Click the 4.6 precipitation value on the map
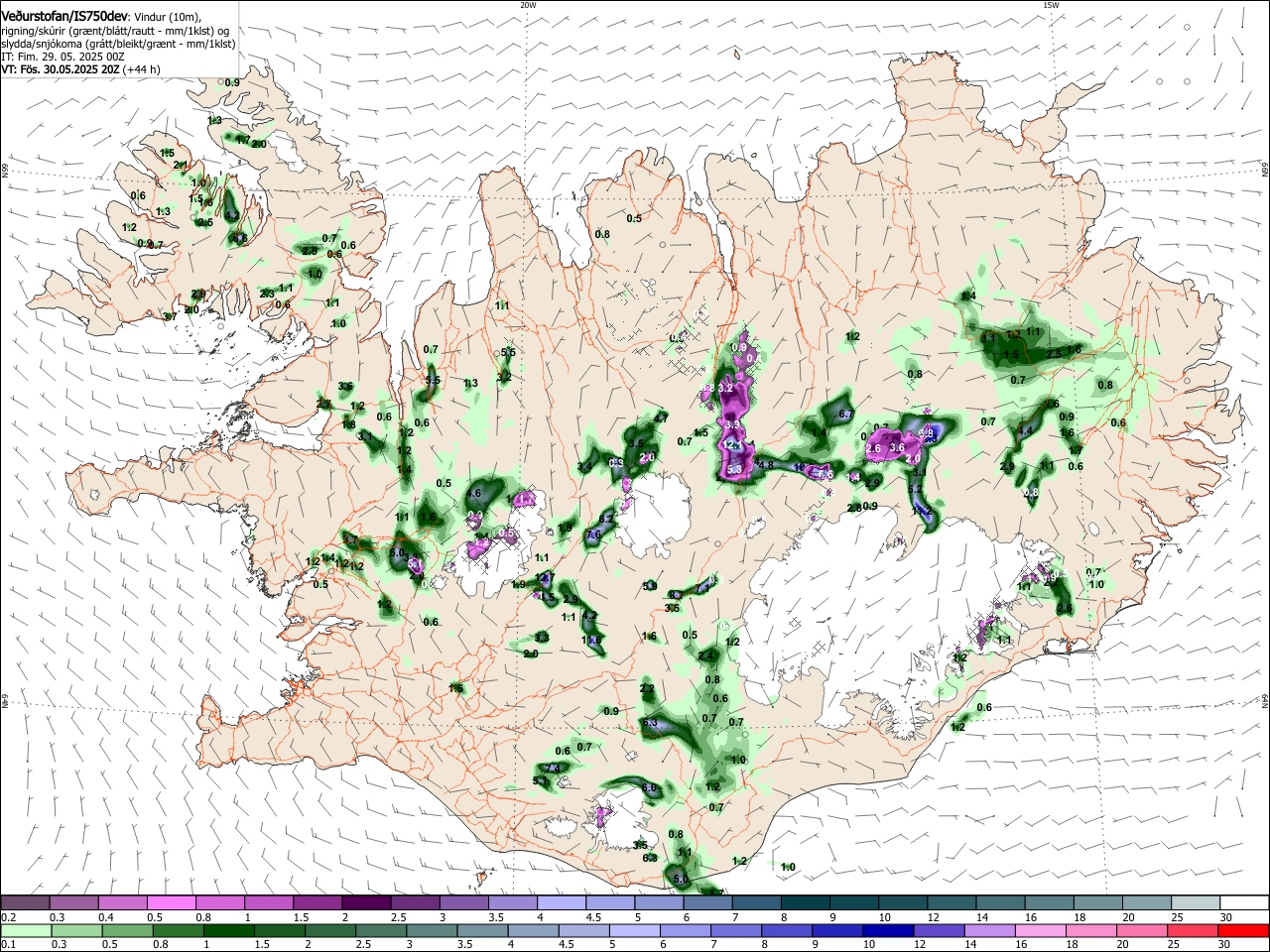Image resolution: width=1270 pixels, height=952 pixels. click(473, 493)
